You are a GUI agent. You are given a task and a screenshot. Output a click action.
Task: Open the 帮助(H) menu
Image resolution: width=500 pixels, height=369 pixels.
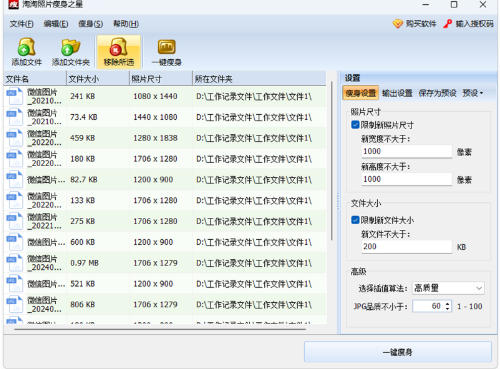126,24
